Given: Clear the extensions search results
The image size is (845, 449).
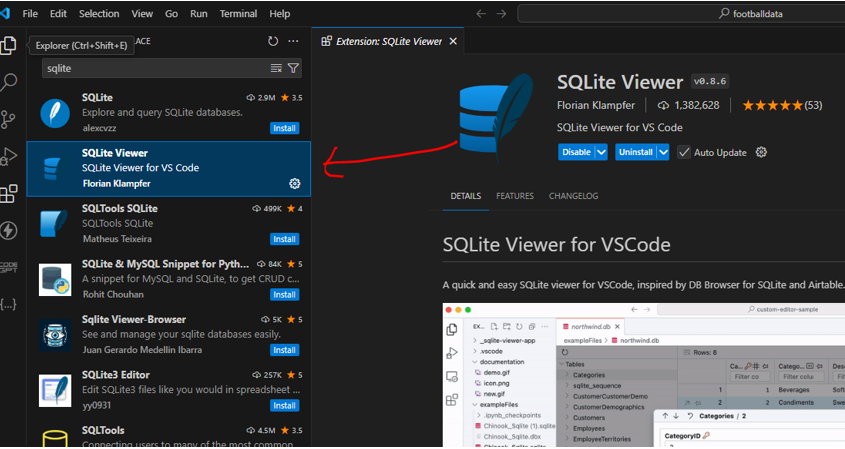Looking at the screenshot, I should 276,68.
